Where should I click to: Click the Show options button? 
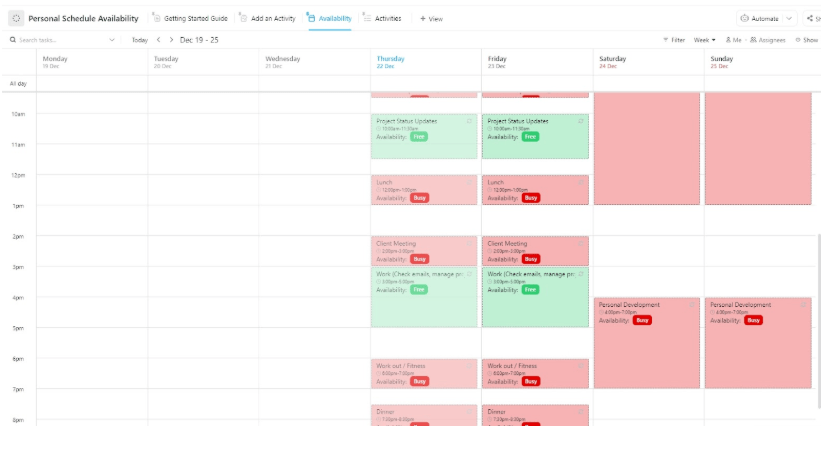click(807, 40)
